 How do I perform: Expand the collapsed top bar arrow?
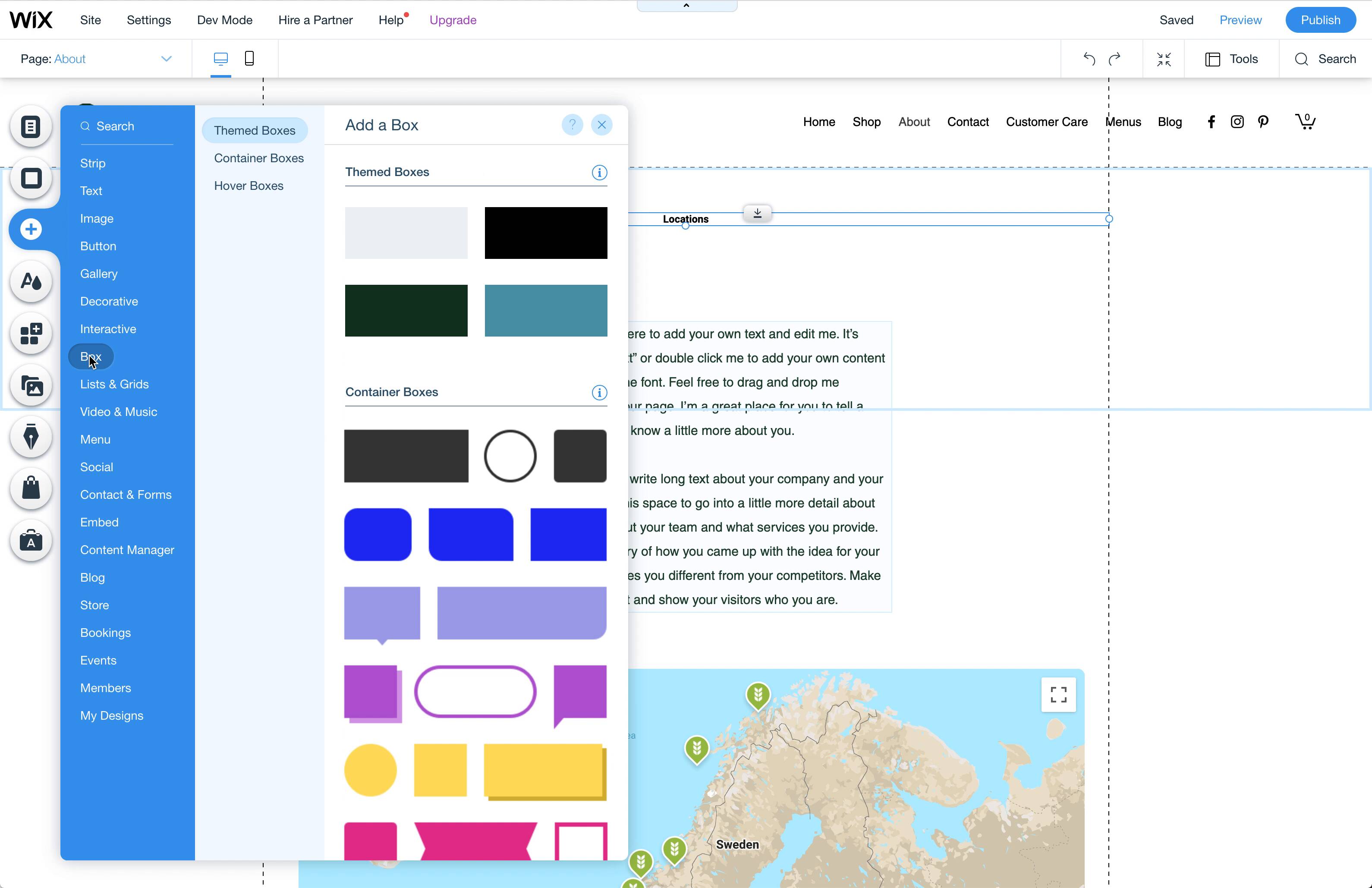click(686, 6)
